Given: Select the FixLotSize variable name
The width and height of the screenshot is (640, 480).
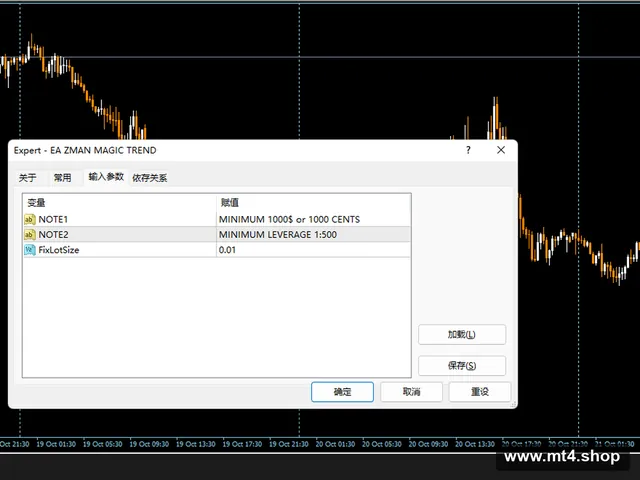Looking at the screenshot, I should [59, 250].
